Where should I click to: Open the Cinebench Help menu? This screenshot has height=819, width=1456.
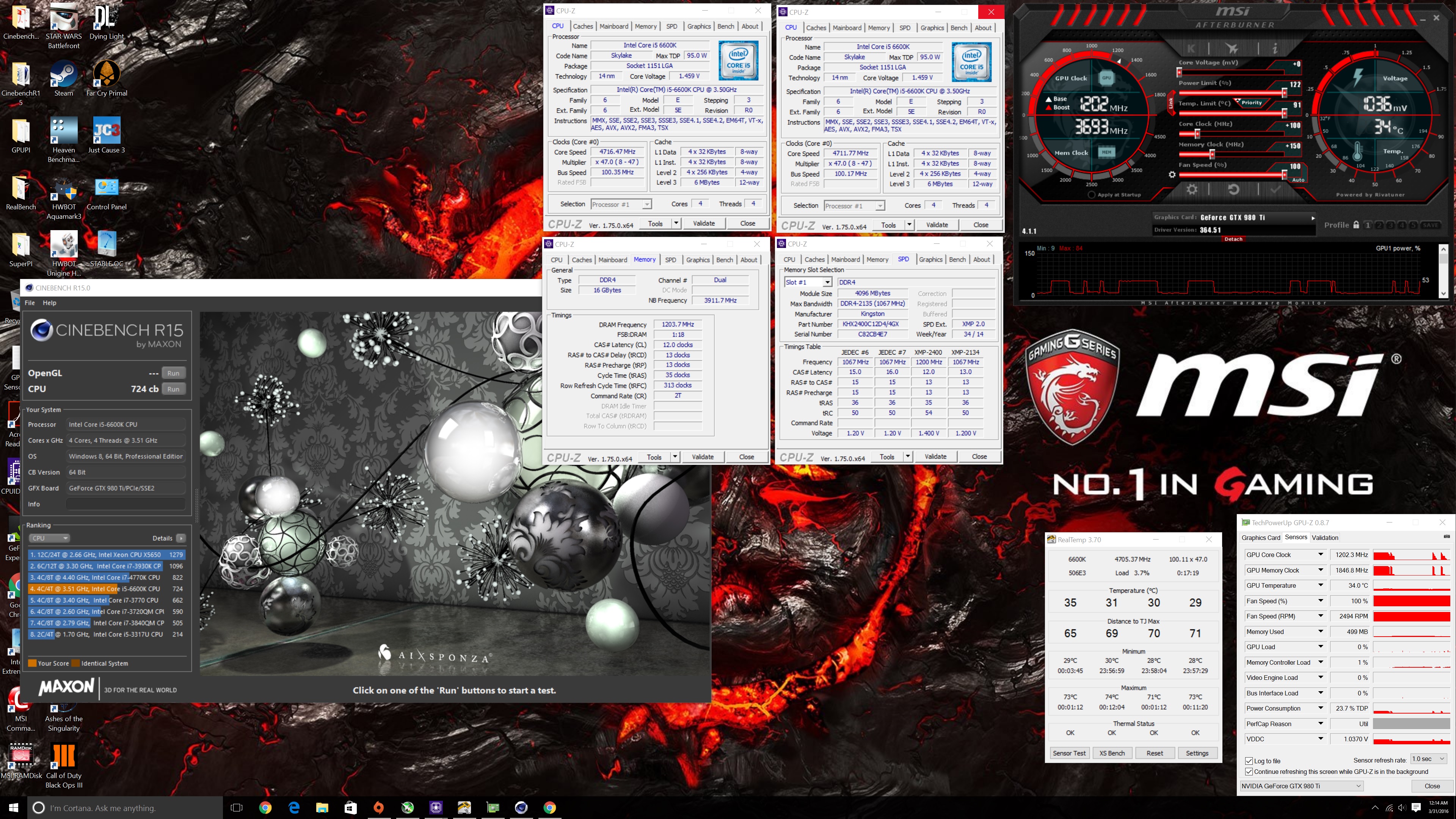(x=50, y=303)
